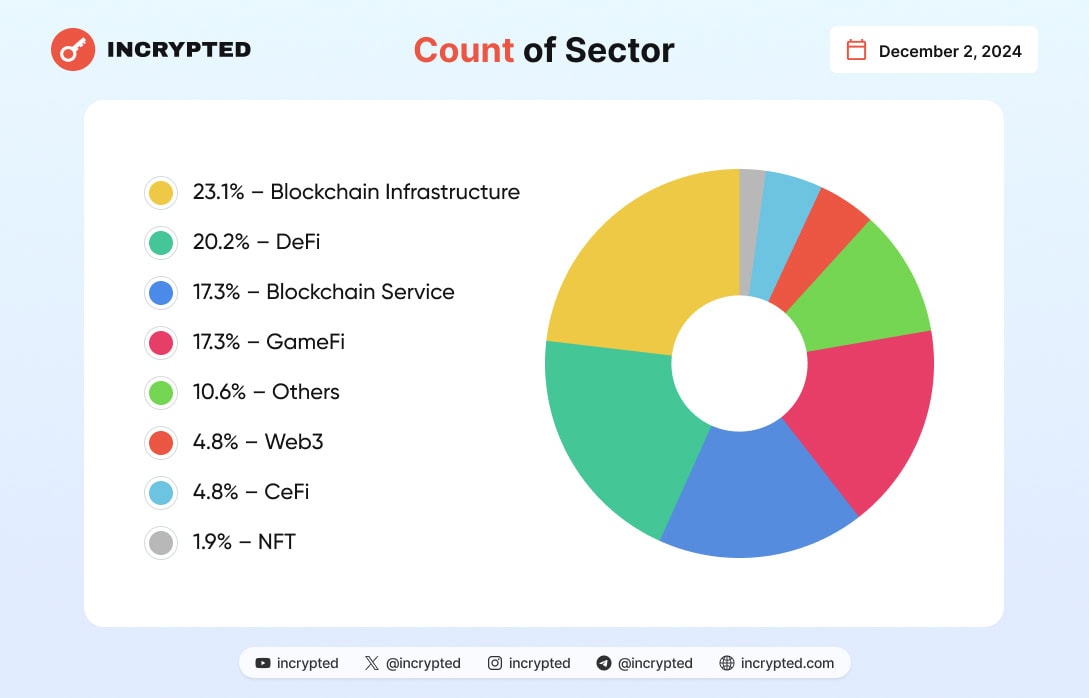
Task: Click the "Count of Sector" title
Action: tap(544, 50)
